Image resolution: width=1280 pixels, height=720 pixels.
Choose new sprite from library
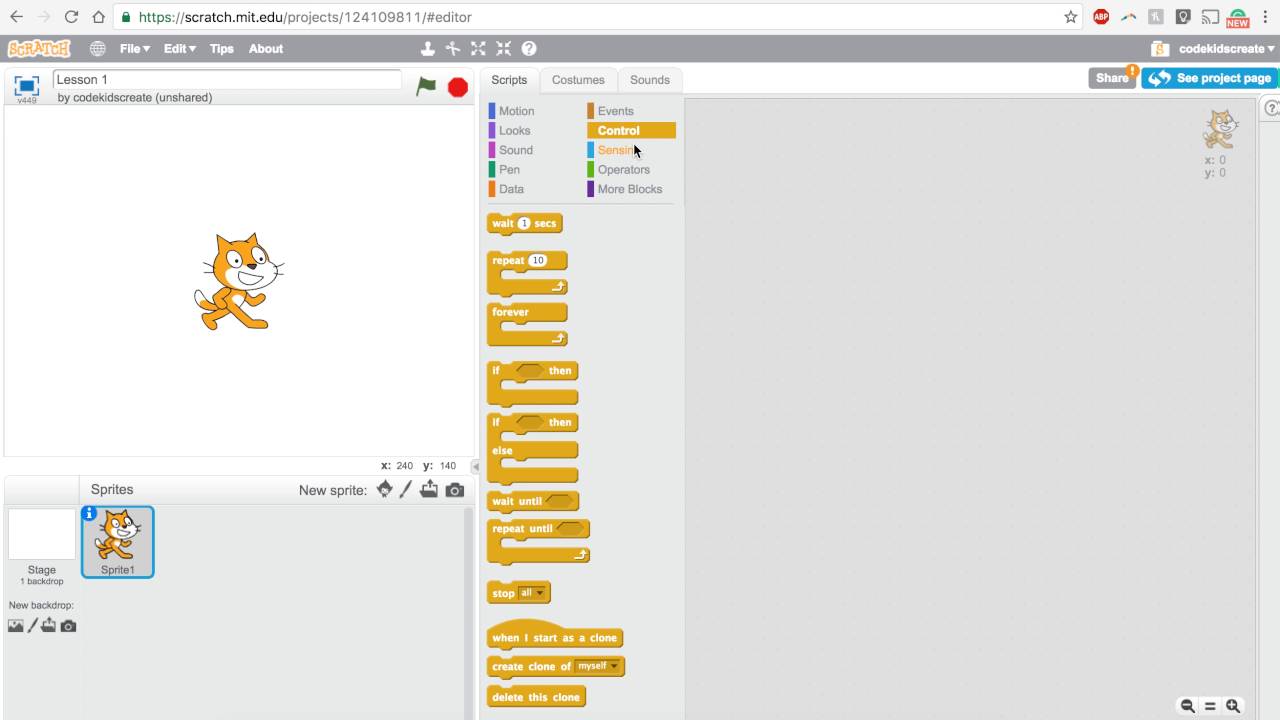tap(385, 489)
